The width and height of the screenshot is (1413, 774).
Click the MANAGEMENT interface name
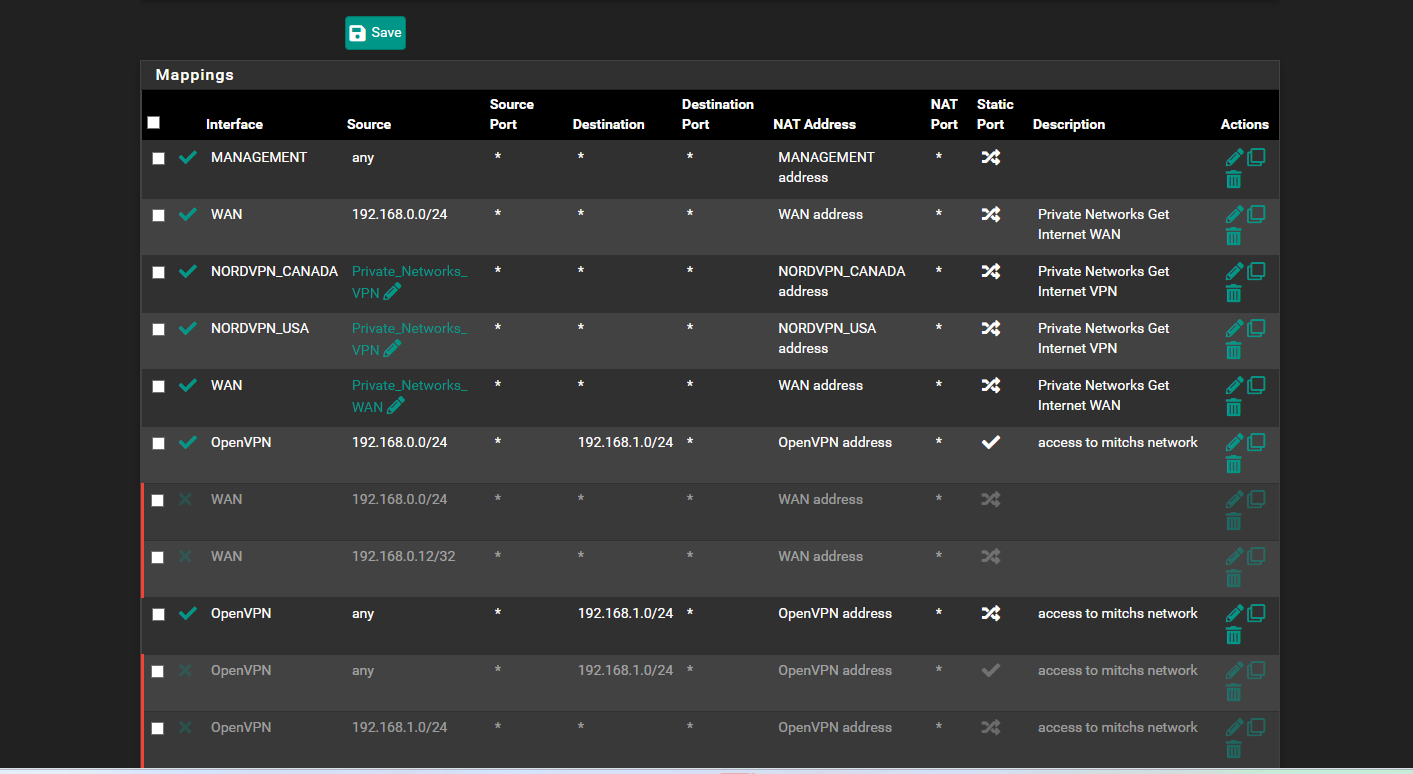[259, 157]
